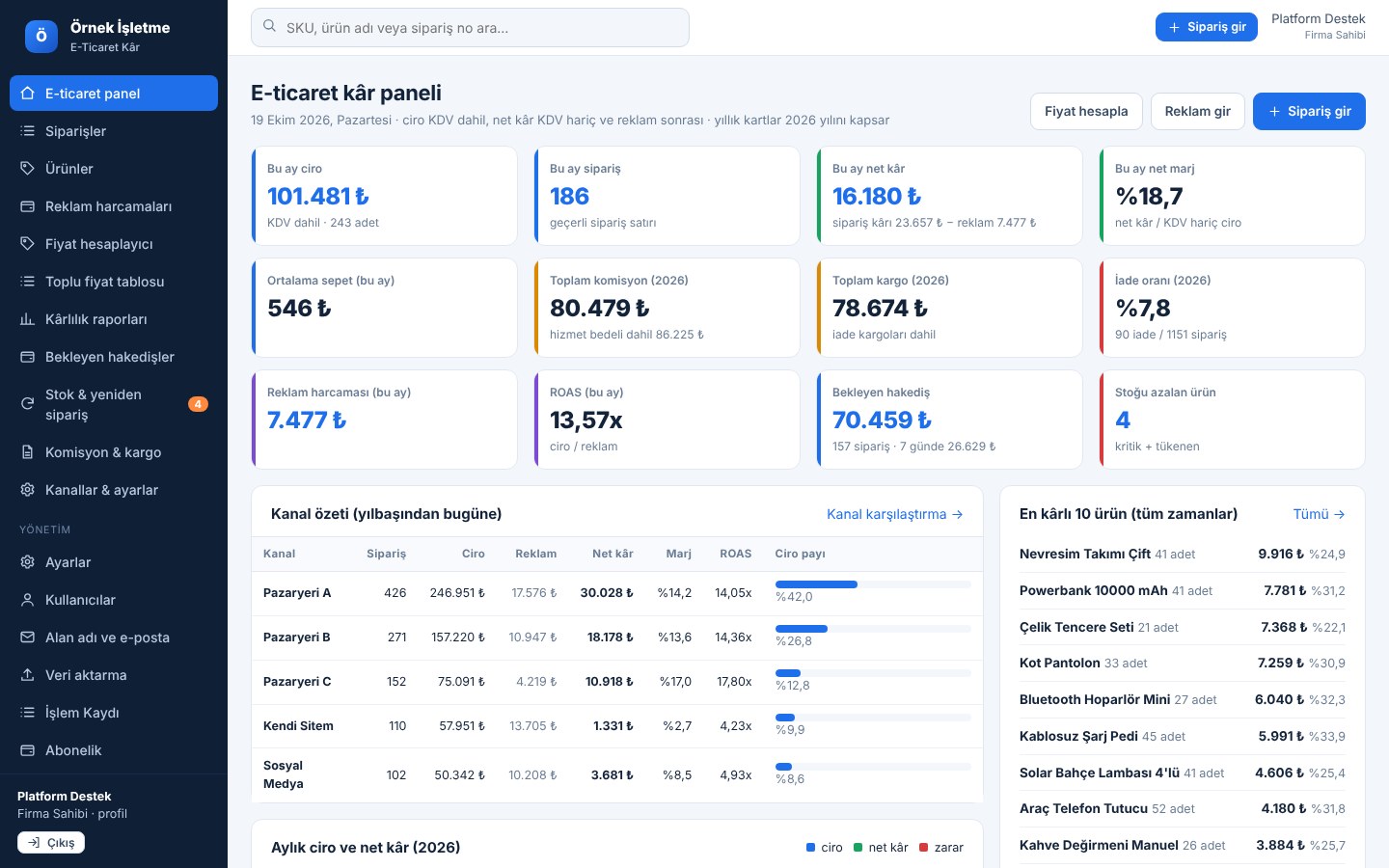The width and height of the screenshot is (1389, 868).
Task: Click the card icon beside Abonelik
Action: click(x=27, y=750)
